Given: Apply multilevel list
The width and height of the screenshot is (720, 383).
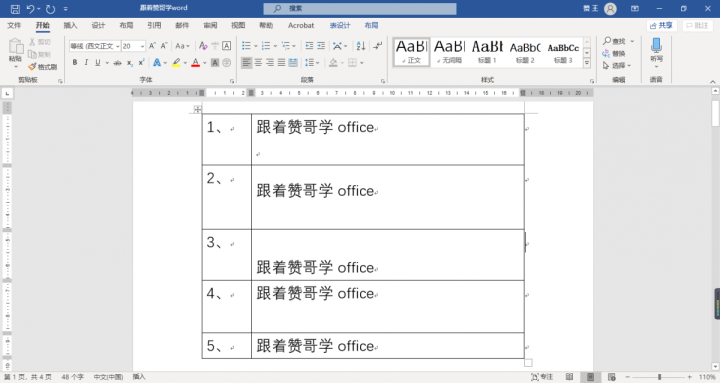Looking at the screenshot, I should [286, 46].
